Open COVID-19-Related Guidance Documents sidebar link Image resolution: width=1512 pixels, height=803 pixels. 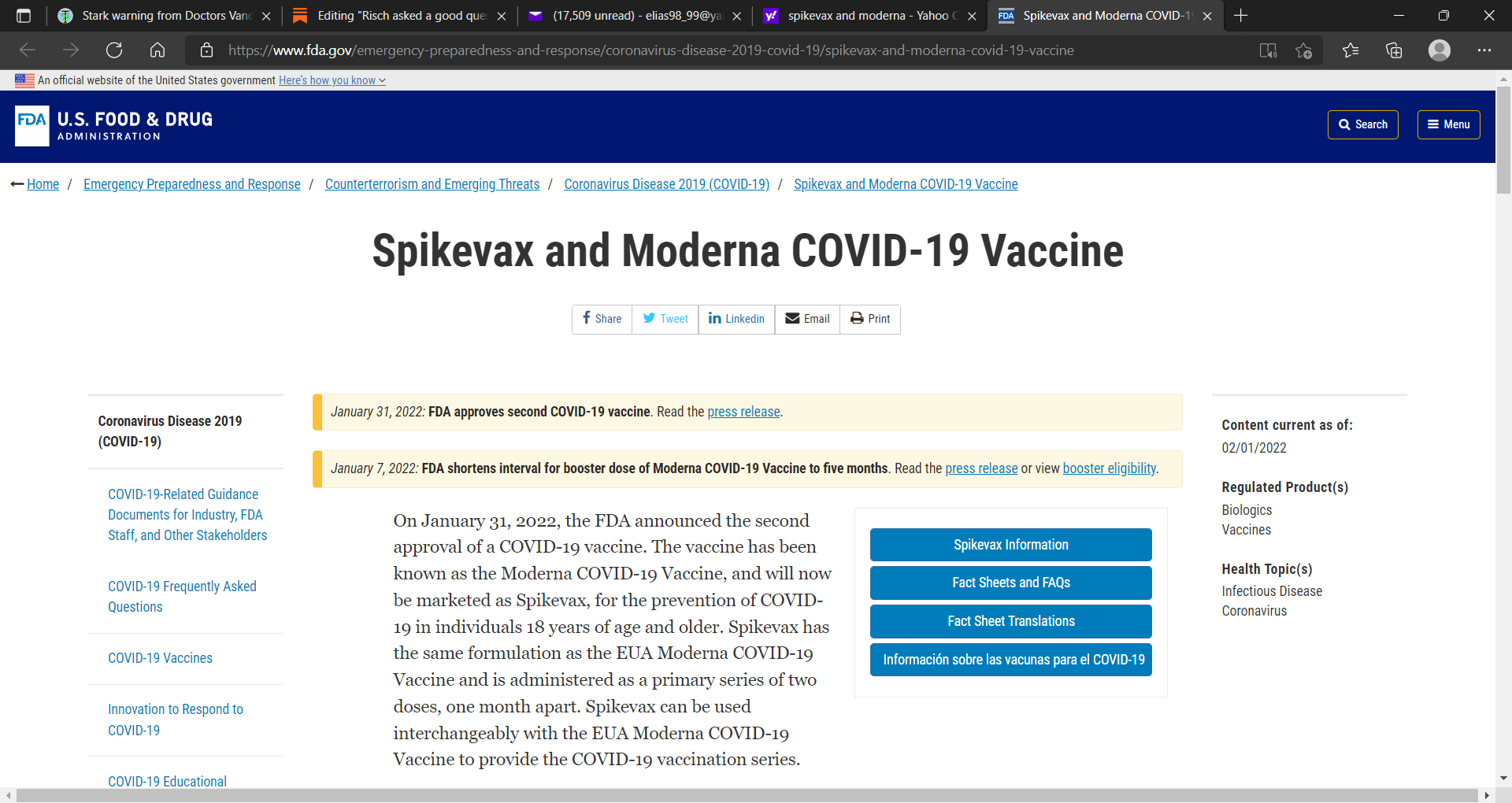187,515
